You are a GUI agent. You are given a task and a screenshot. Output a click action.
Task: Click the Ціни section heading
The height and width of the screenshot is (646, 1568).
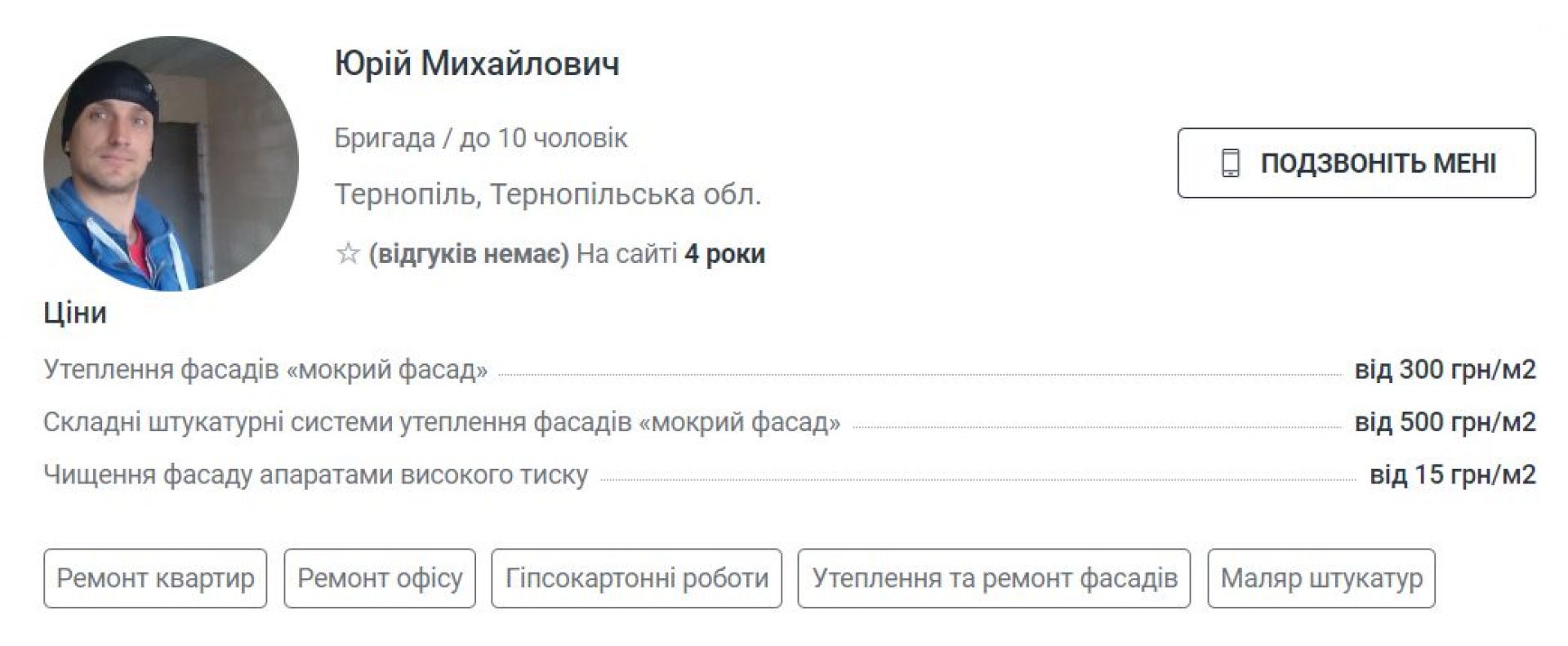click(75, 313)
